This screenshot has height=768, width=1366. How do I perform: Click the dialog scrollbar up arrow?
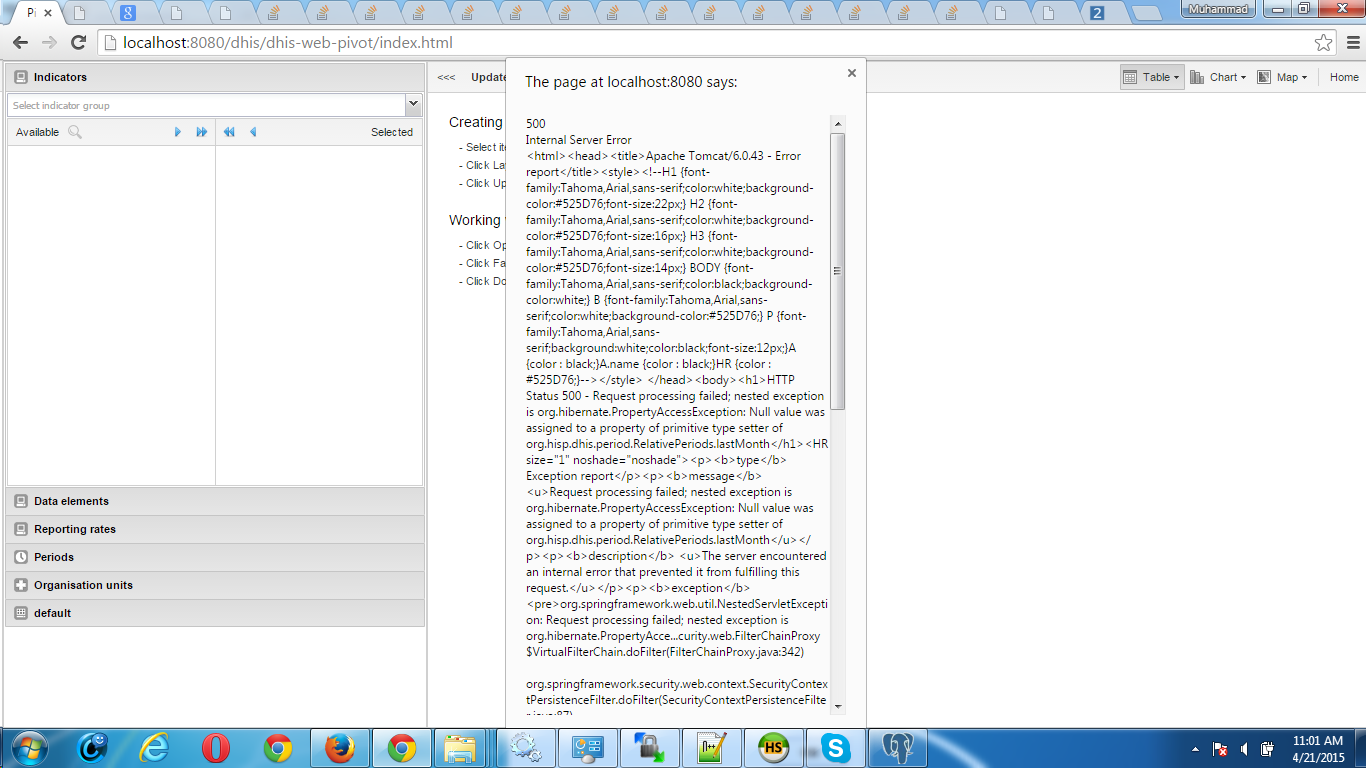tap(838, 124)
